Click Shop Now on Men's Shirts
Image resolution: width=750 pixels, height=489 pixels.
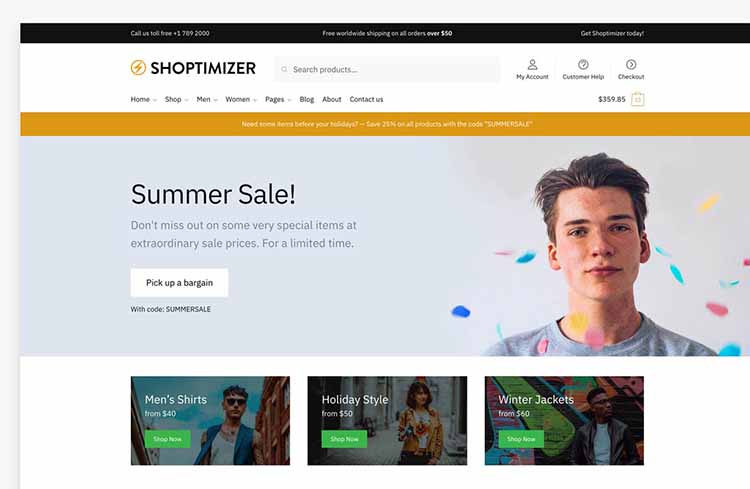(167, 439)
